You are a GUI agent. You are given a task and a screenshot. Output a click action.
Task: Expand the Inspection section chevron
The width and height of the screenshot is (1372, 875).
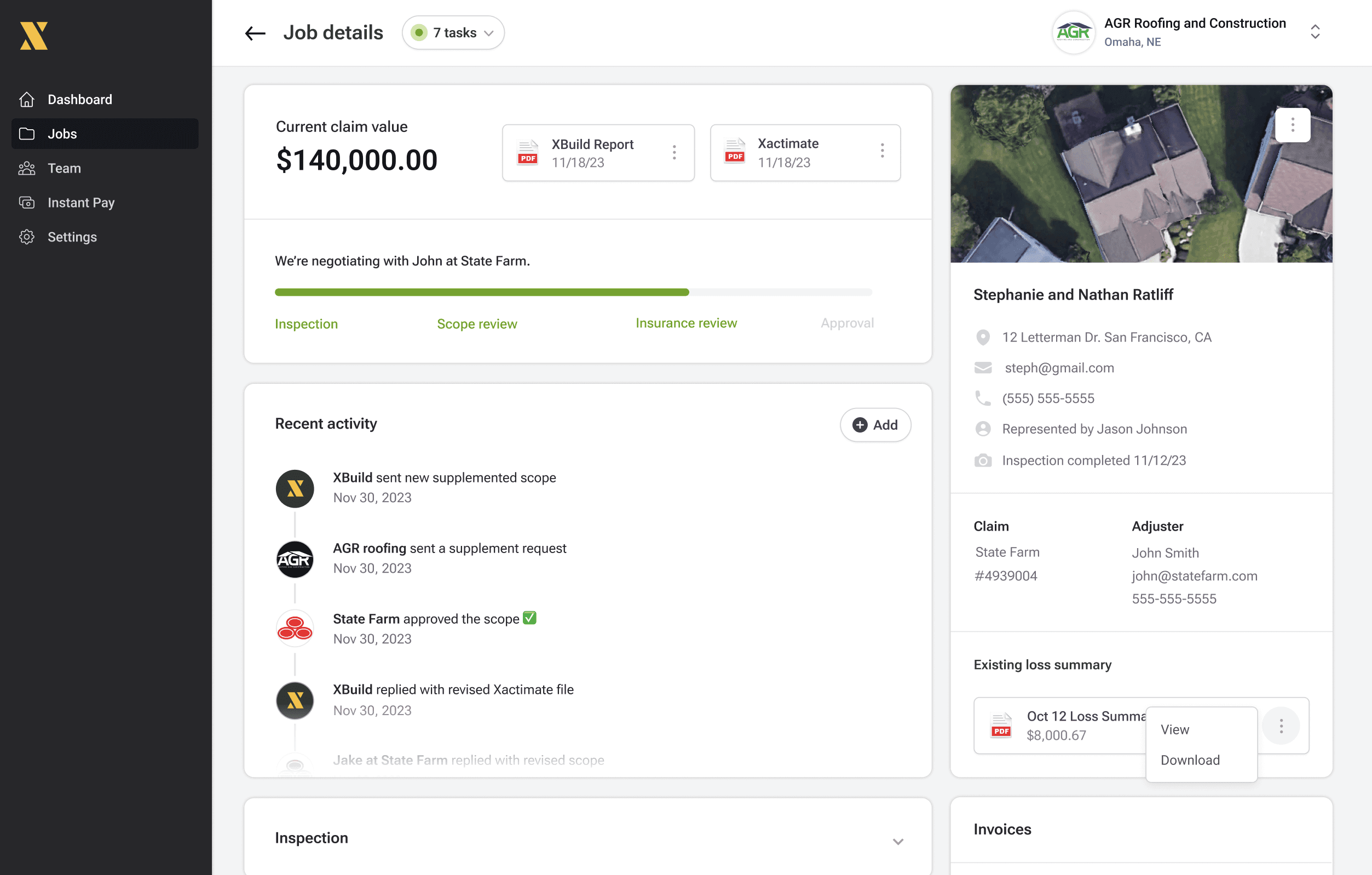pos(898,842)
